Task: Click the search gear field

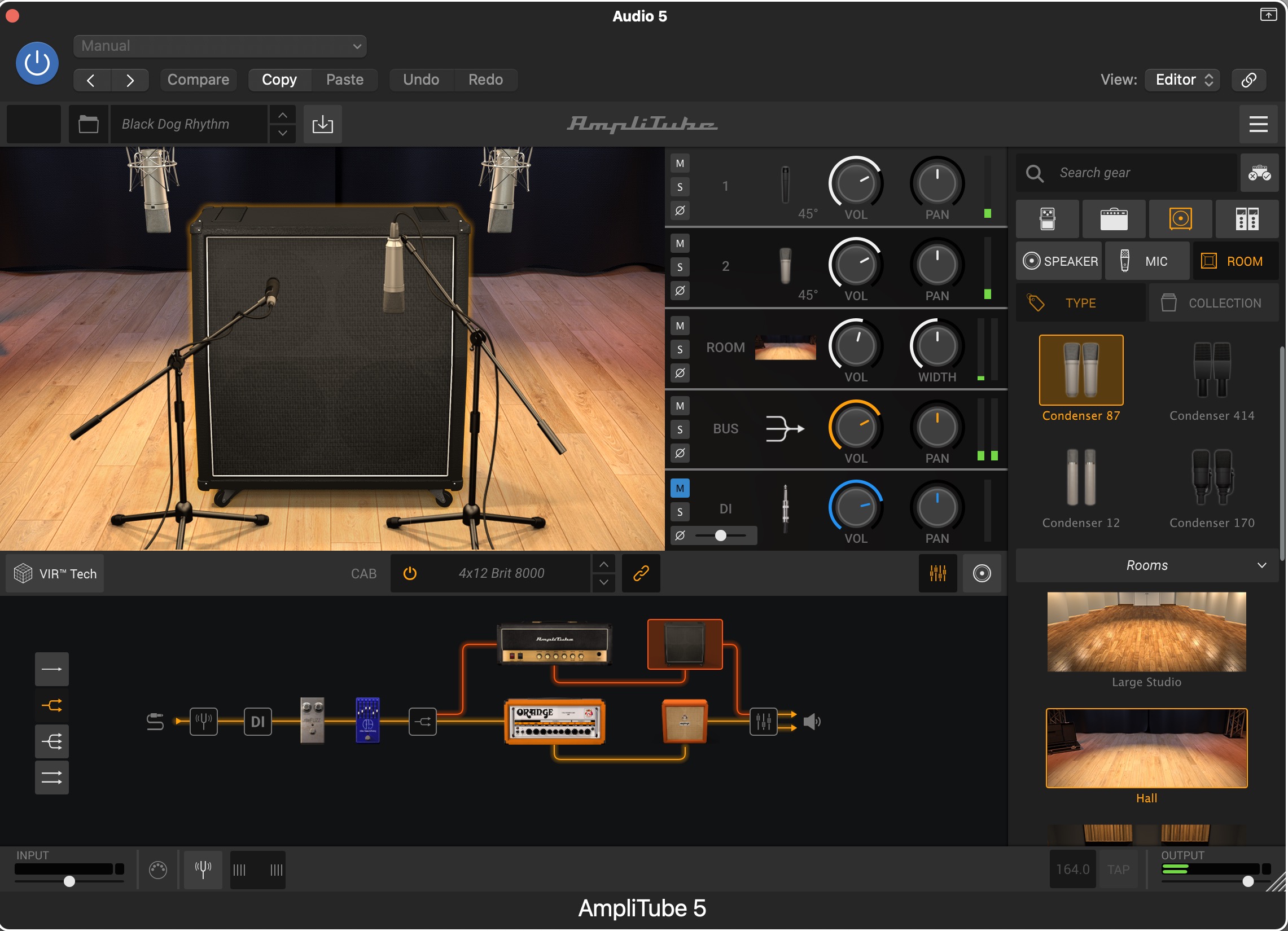Action: click(1126, 173)
